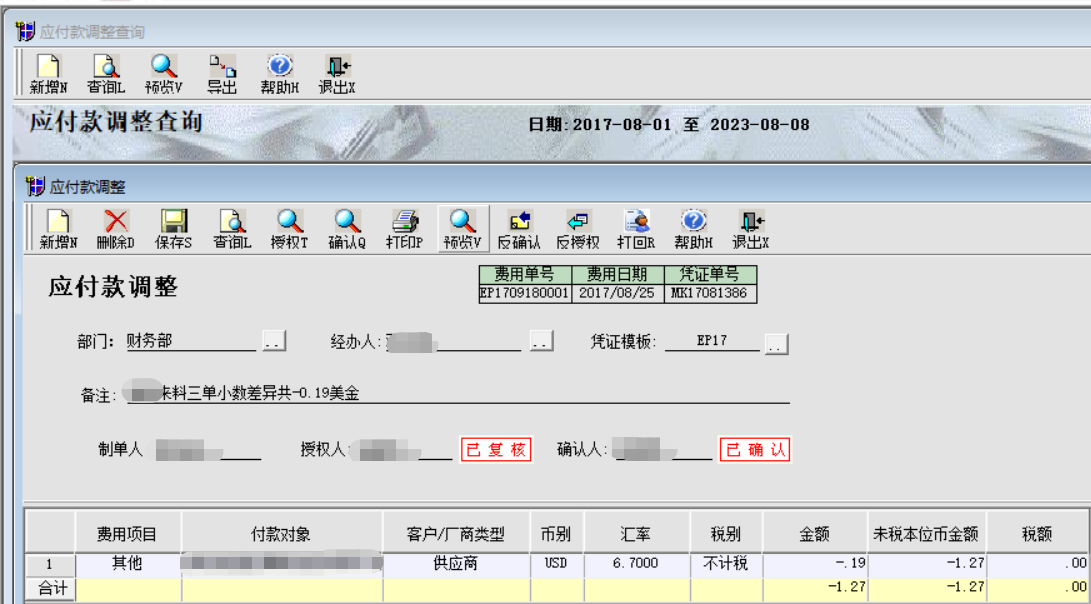The image size is (1091, 604).
Task: Click the 不计税 tax type cell
Action: pos(726,565)
